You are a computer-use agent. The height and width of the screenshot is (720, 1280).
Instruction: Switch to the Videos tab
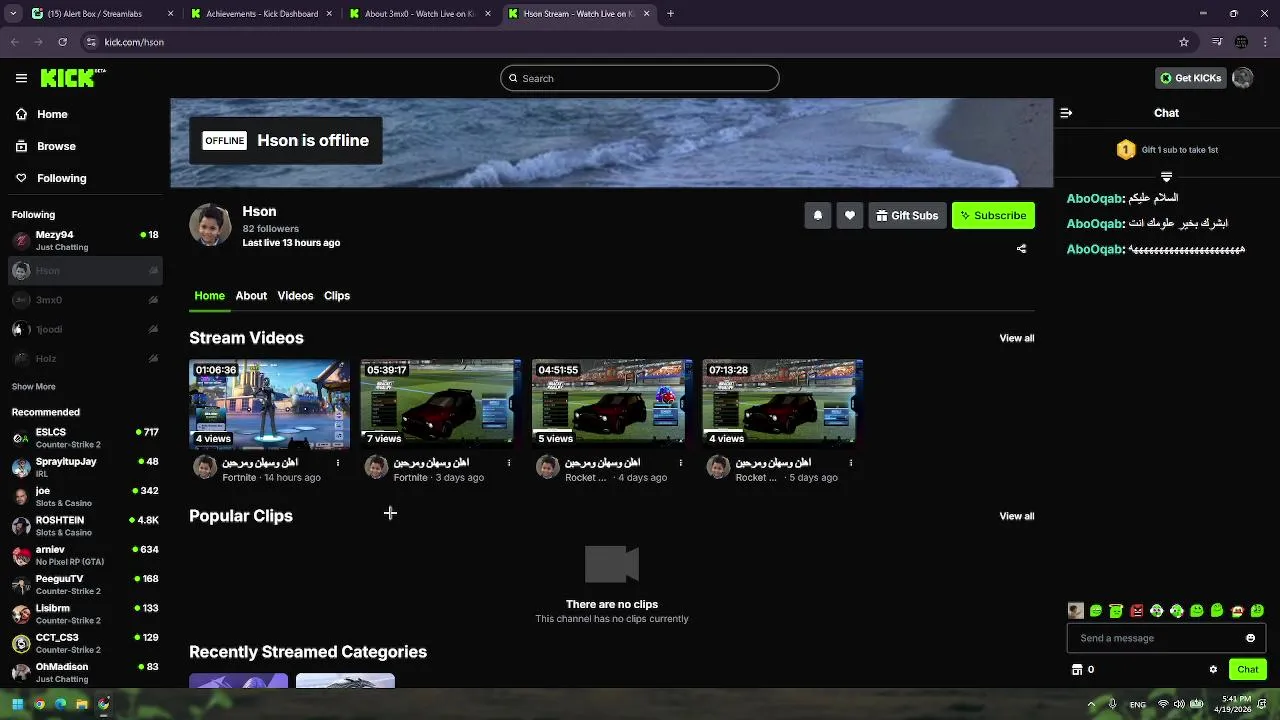click(295, 296)
